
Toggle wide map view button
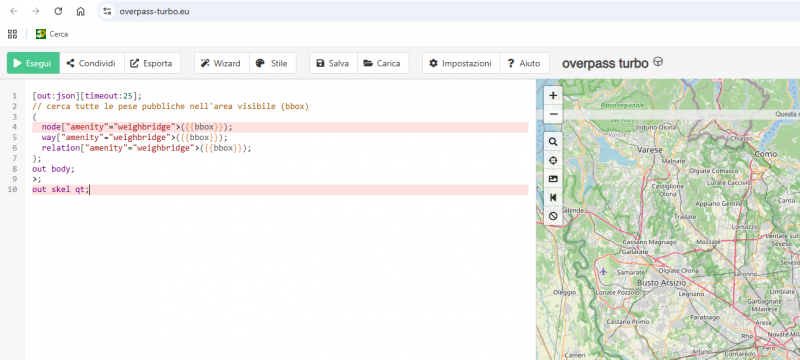(x=553, y=197)
